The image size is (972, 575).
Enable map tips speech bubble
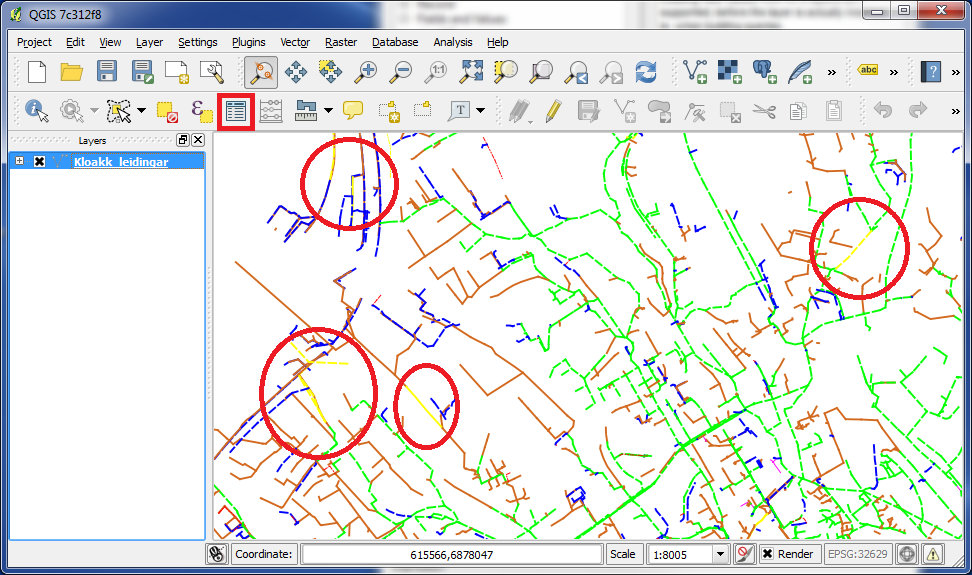[353, 112]
